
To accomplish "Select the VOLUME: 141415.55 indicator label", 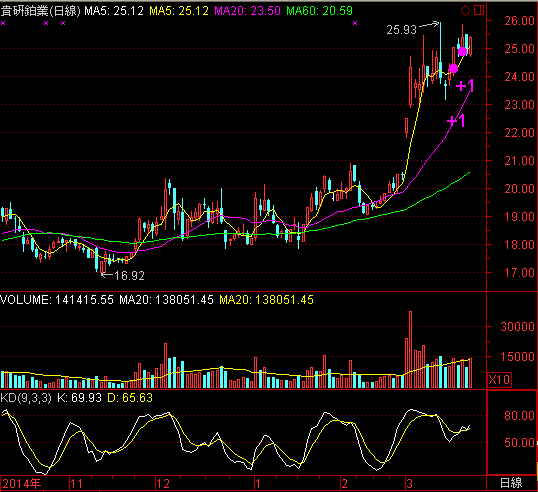I will click(57, 300).
